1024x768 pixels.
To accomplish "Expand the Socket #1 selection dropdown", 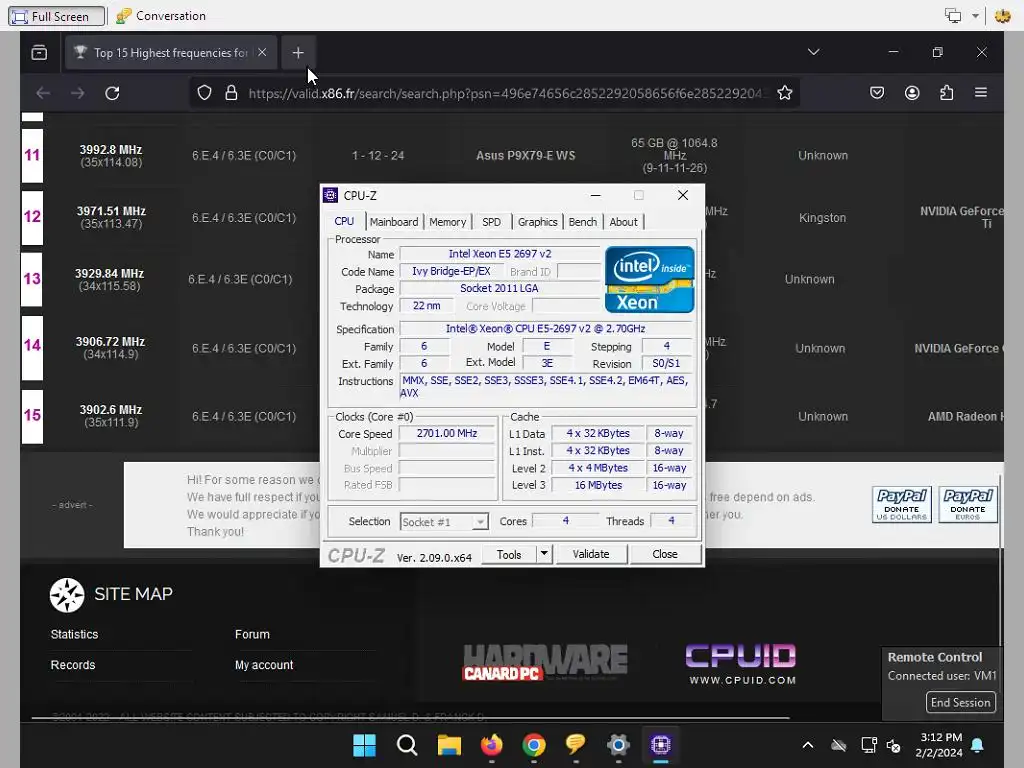I will click(x=480, y=522).
